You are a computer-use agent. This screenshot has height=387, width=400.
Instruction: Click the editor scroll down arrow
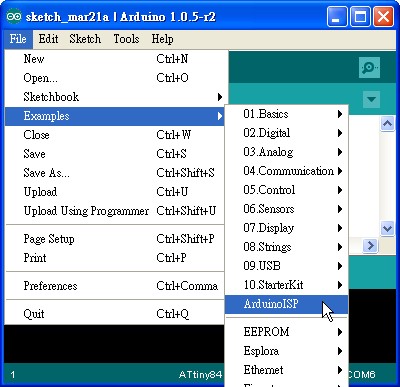pos(387,229)
